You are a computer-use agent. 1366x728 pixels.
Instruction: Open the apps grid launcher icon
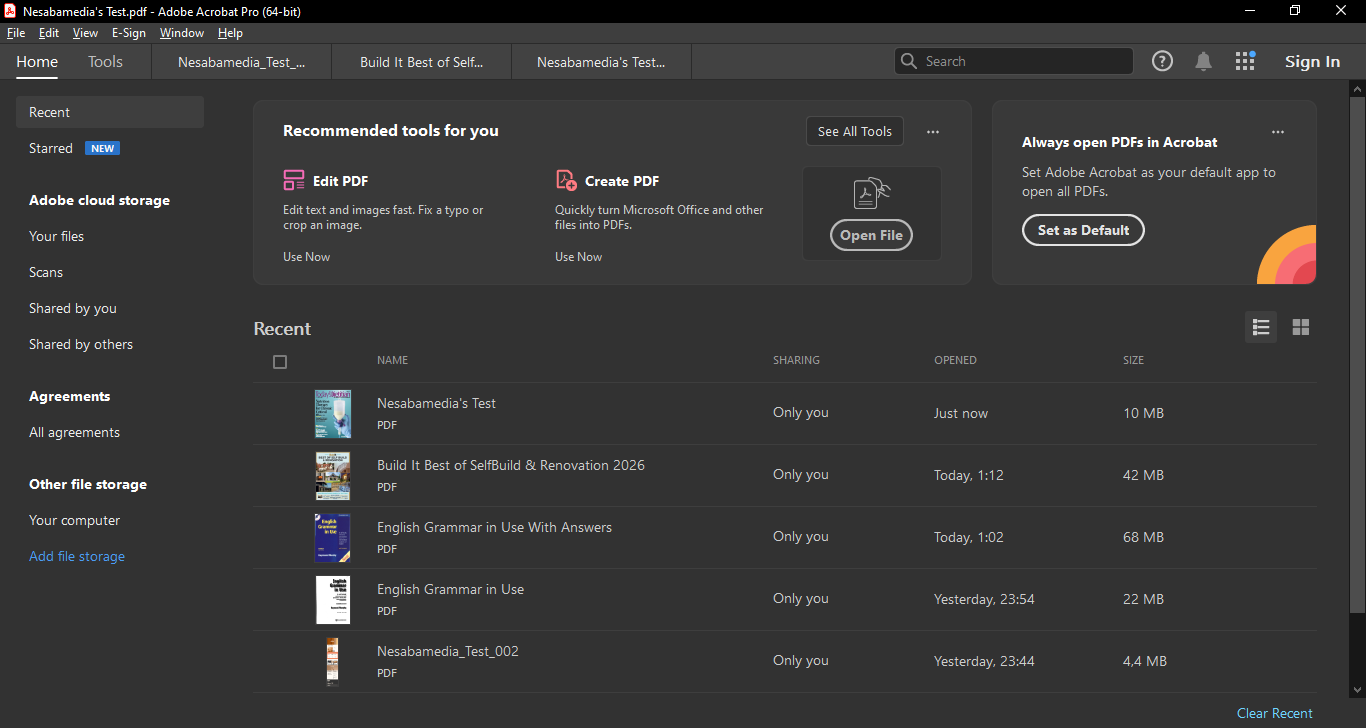coord(1244,61)
